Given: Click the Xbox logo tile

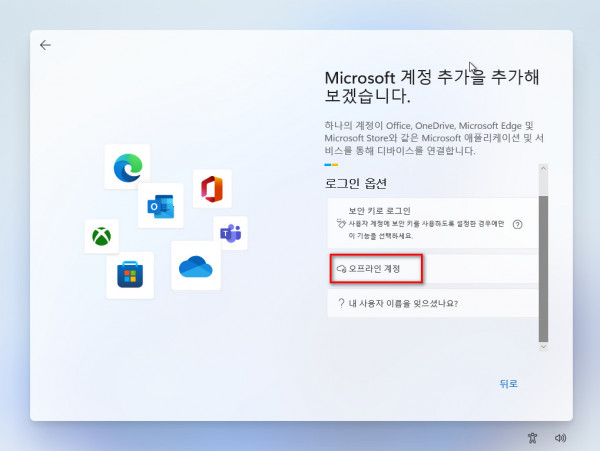Looking at the screenshot, I should [x=101, y=236].
